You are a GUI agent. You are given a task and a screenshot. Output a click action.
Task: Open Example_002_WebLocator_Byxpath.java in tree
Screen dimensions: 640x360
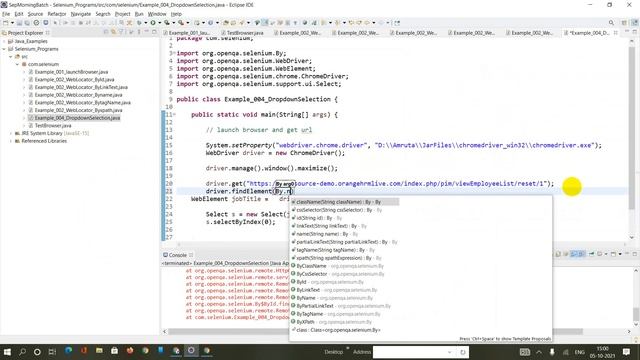(x=78, y=110)
